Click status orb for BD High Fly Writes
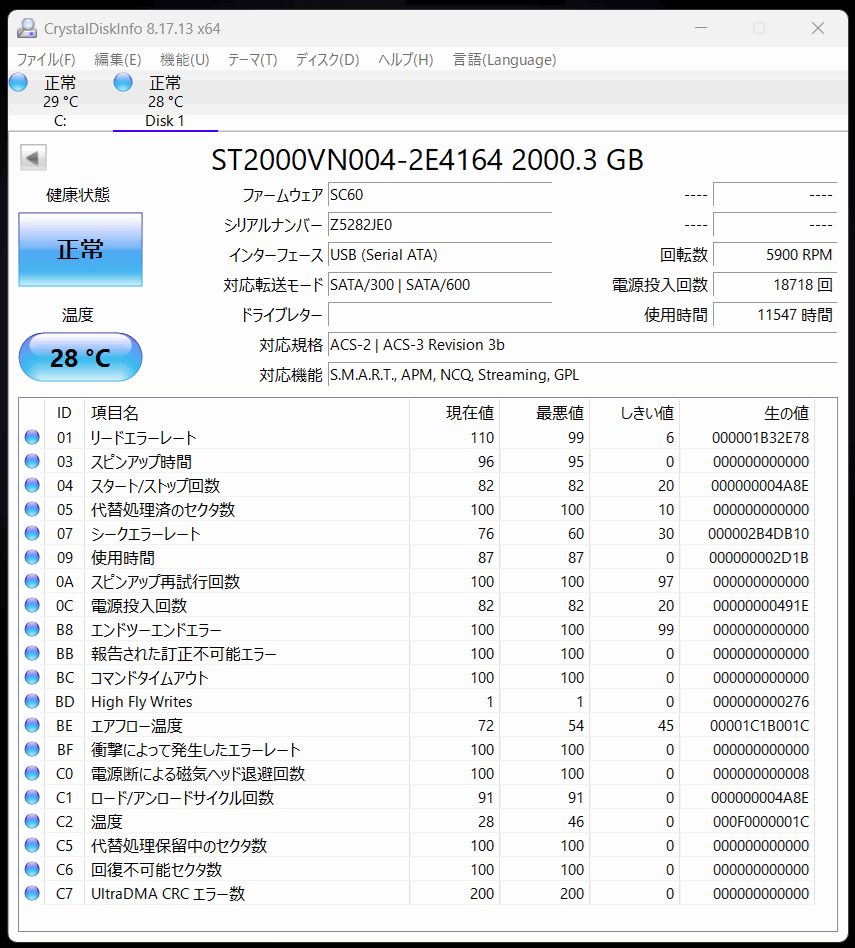 32,701
